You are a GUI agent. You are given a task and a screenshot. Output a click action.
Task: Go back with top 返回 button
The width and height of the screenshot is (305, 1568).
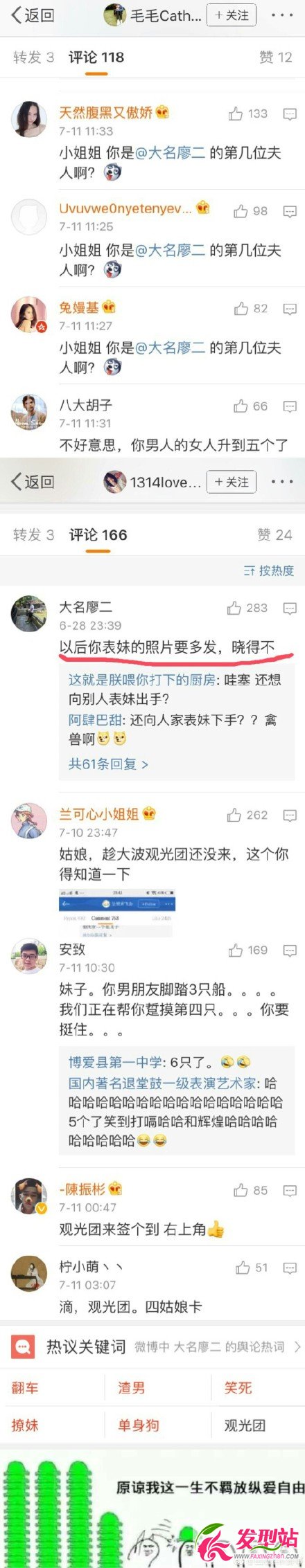(x=32, y=15)
